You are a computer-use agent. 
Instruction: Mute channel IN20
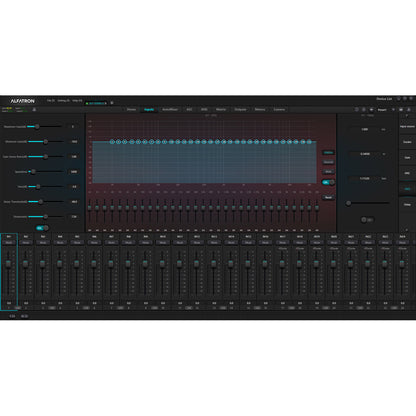334,243
